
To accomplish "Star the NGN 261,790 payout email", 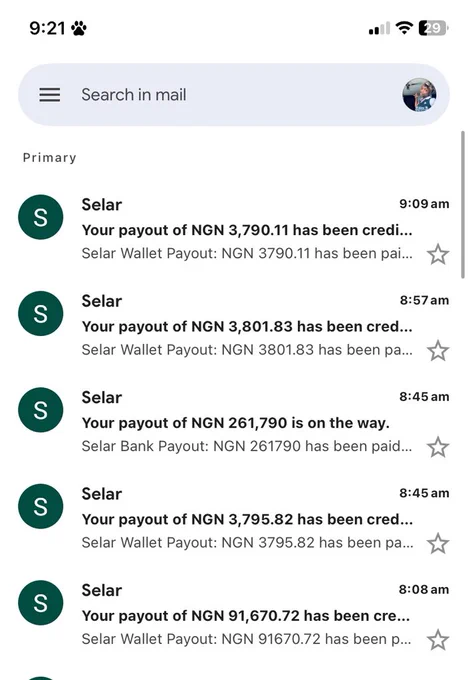I will click(438, 447).
